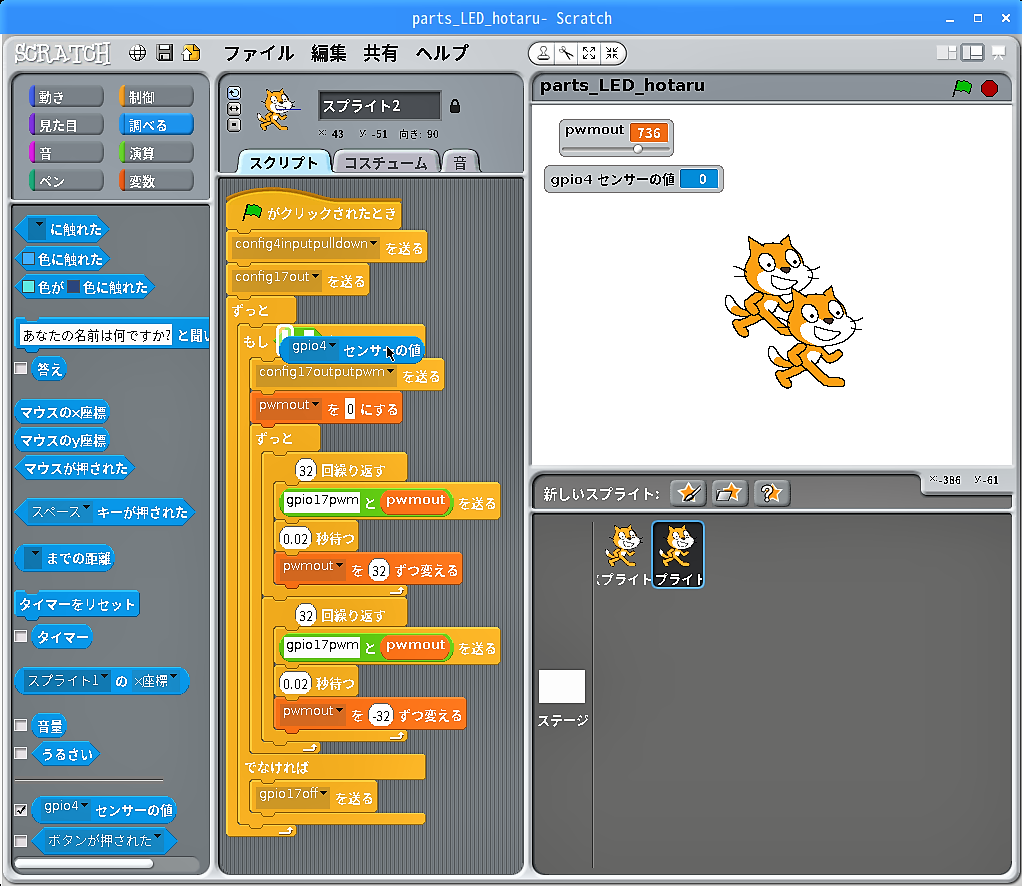1022x886 pixels.
Task: Toggle the ボタンが押された checkbox
Action: [x=21, y=840]
